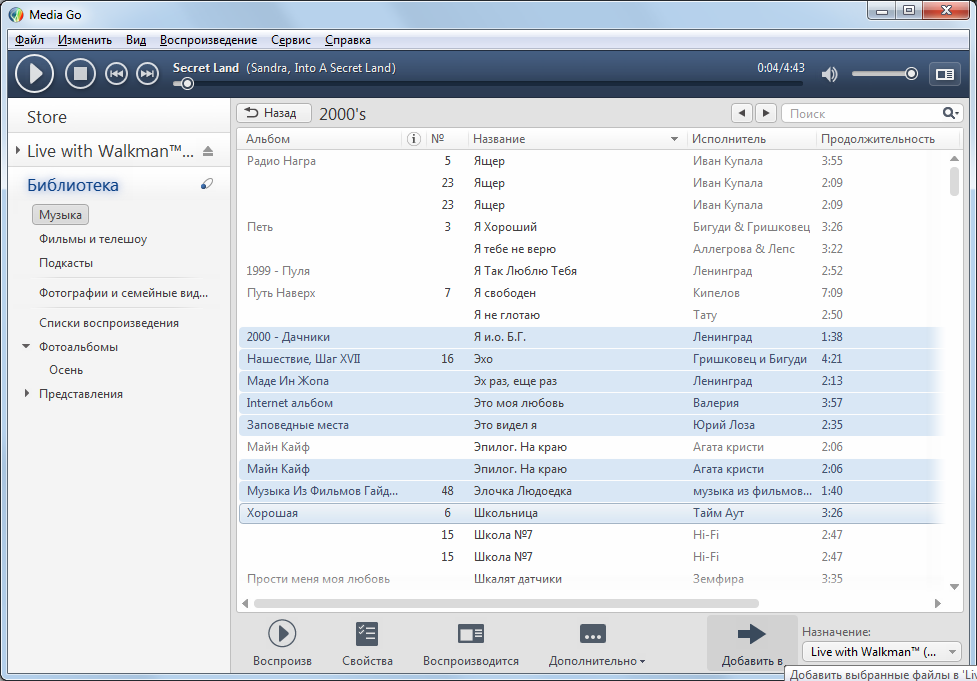The width and height of the screenshot is (977, 681).
Task: Select the track Эх раз, еще раз
Action: tap(515, 381)
